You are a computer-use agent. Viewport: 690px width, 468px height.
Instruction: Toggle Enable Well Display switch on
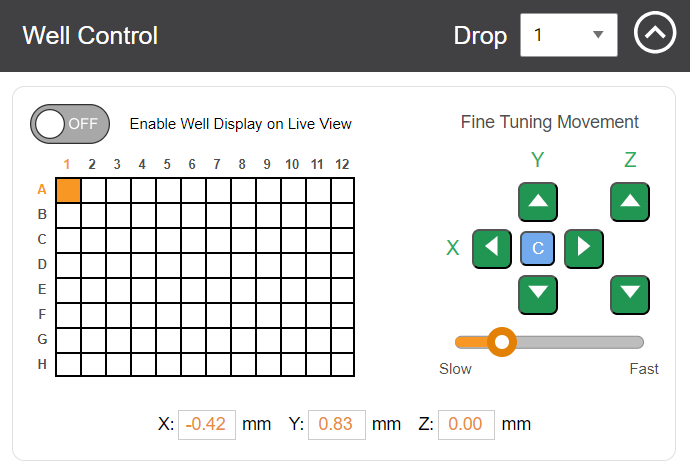coord(70,124)
